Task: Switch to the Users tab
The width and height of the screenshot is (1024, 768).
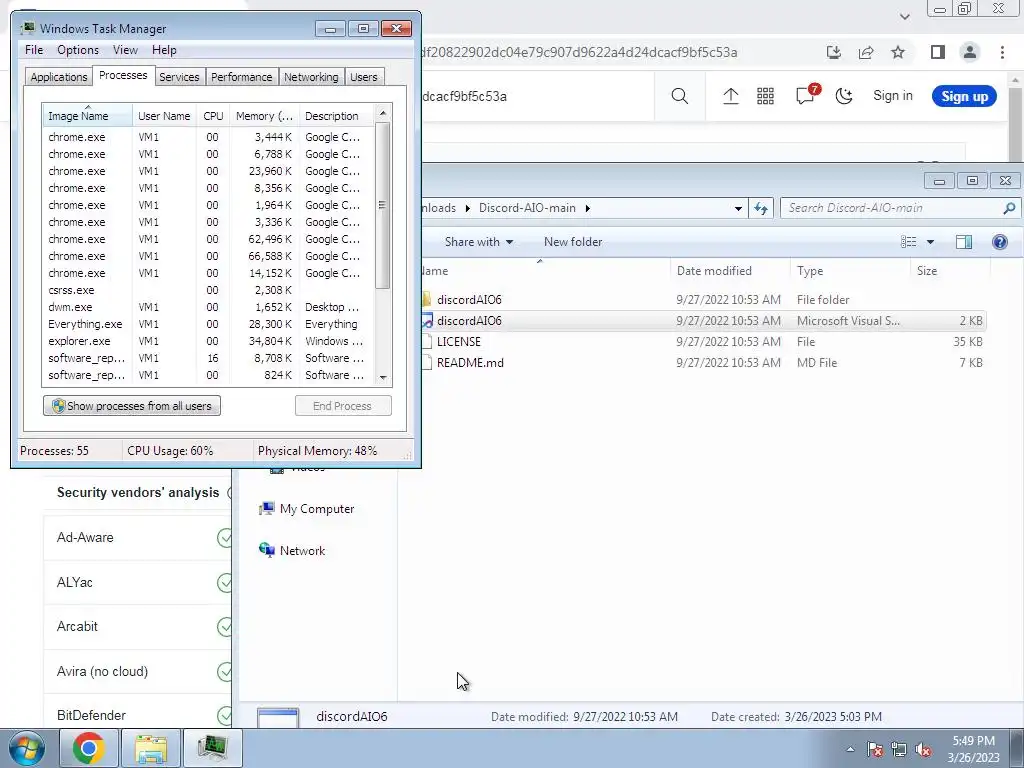Action: [x=364, y=77]
